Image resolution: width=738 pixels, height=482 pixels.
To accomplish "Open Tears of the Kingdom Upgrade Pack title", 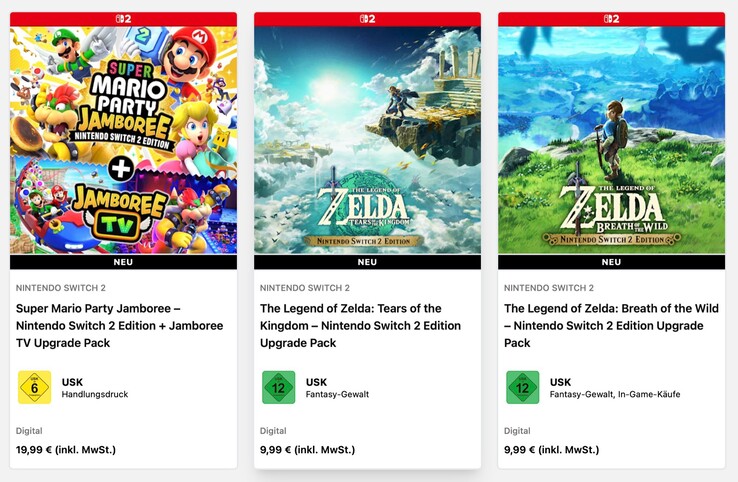I will click(x=360, y=325).
